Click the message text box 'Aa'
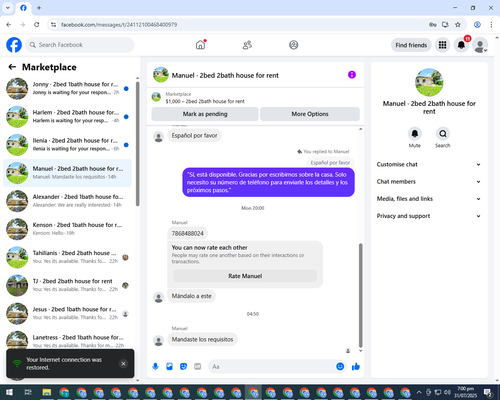500x400 pixels. (x=272, y=367)
